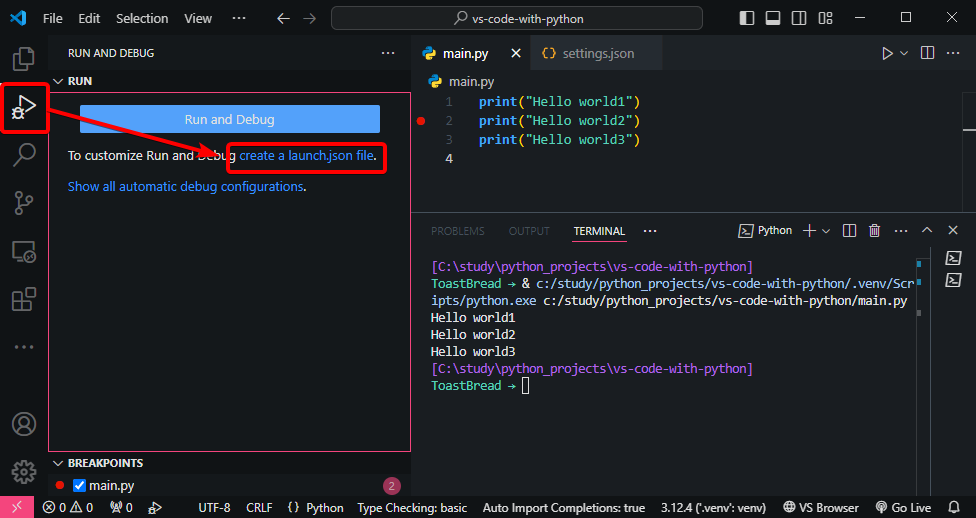Viewport: 976px width, 518px height.
Task: Open the Accounts menu icon
Action: 24,424
